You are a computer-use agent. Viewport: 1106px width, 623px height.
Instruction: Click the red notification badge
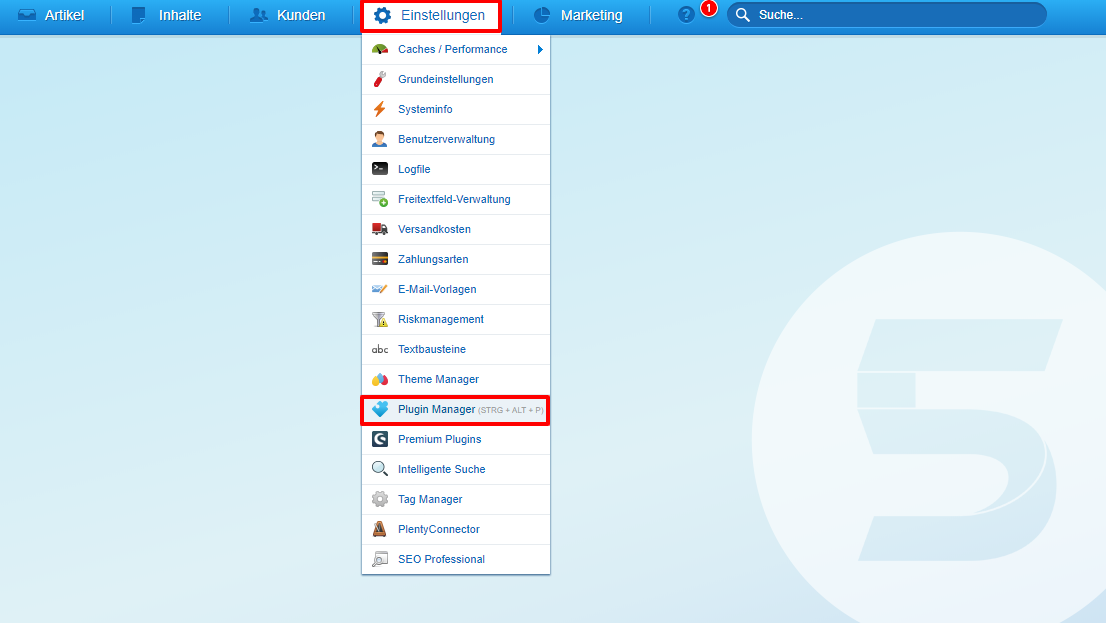[708, 8]
